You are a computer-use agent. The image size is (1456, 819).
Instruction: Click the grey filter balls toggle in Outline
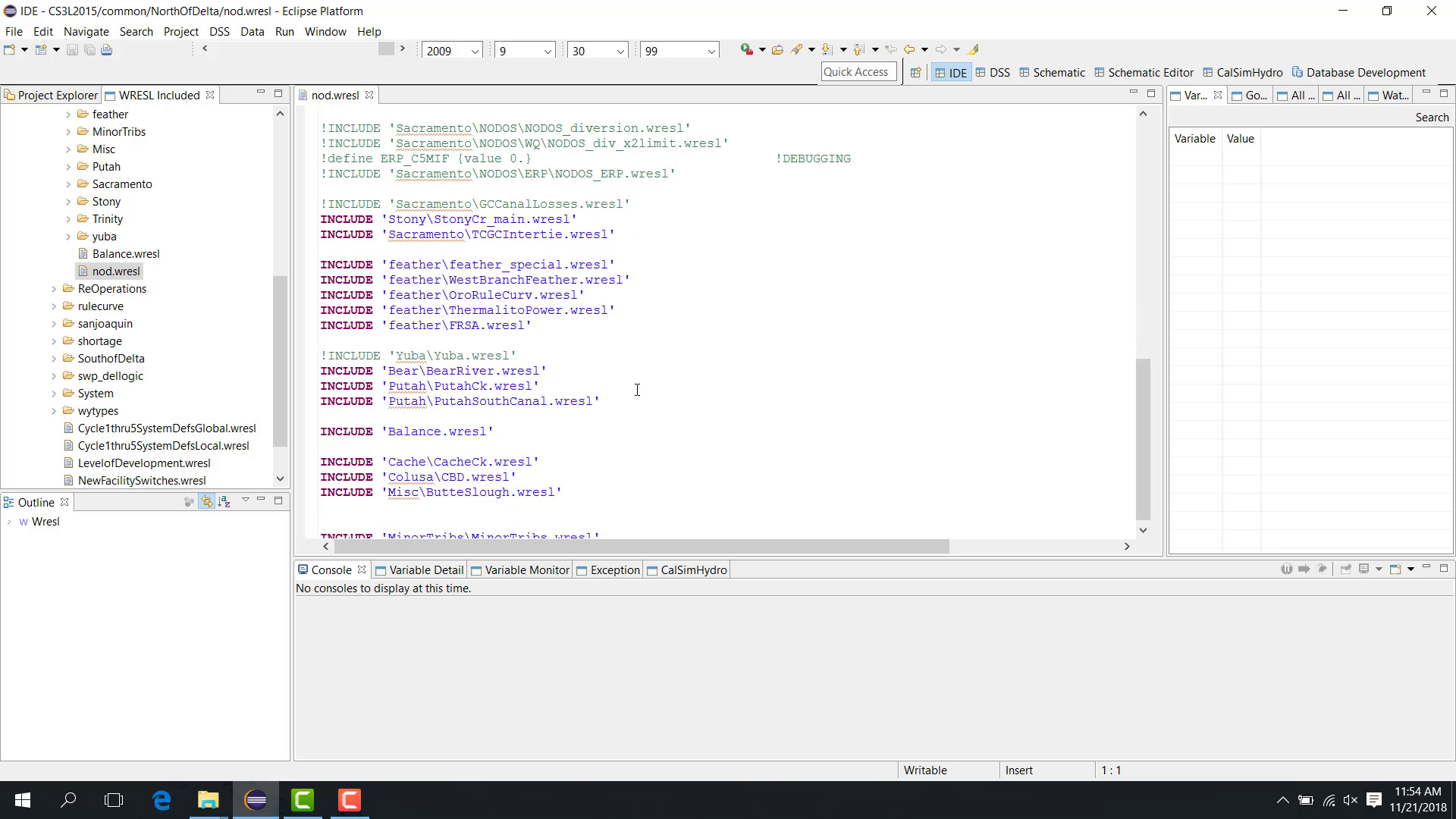click(189, 502)
